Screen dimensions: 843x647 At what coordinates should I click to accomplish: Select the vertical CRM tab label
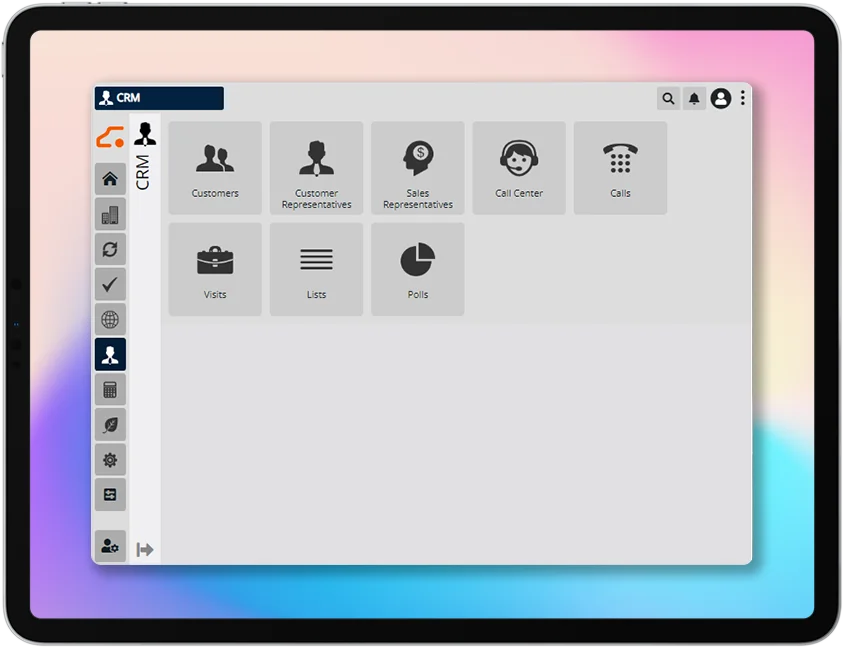(x=144, y=155)
